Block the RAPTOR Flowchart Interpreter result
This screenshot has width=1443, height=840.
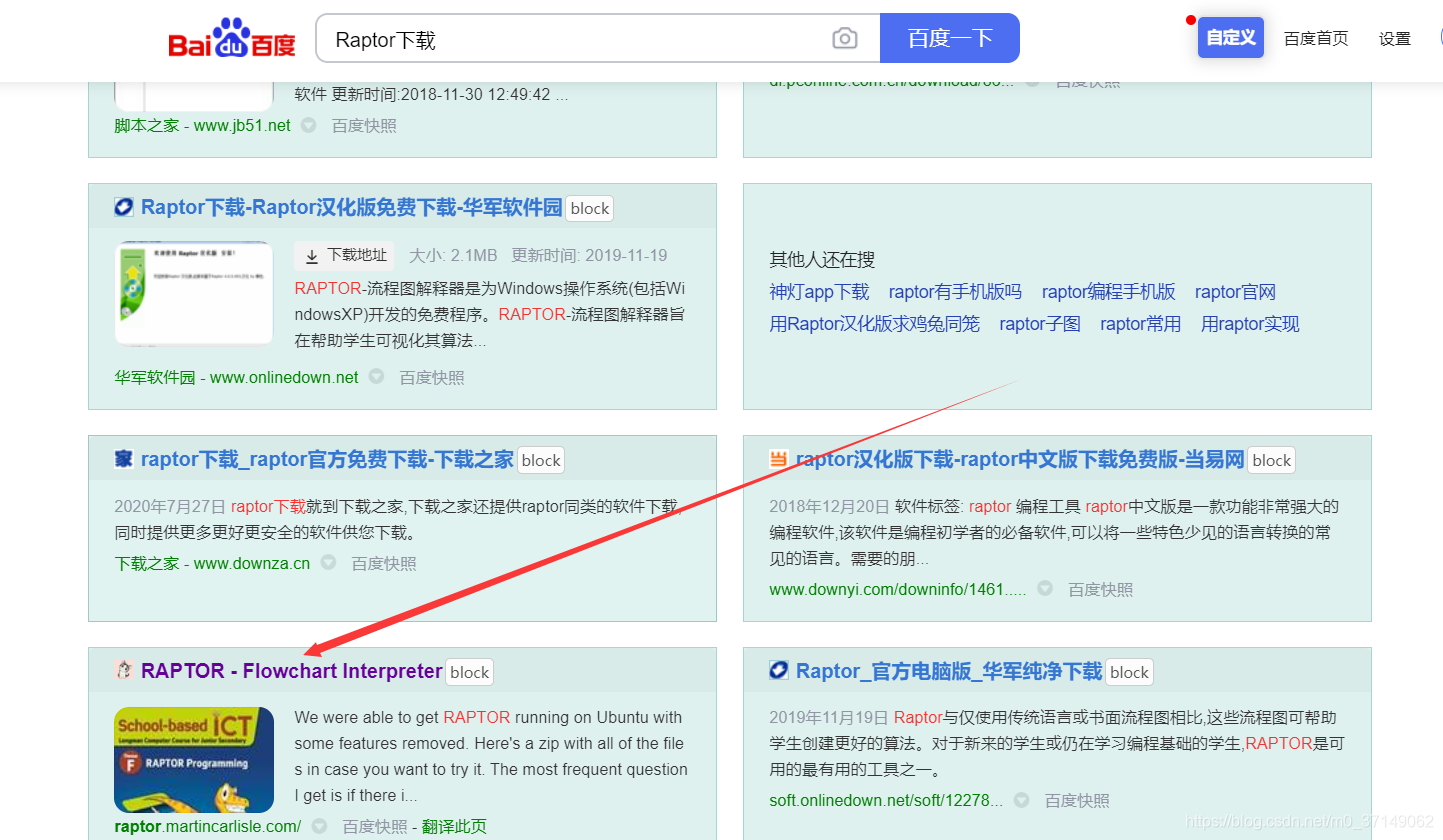coord(470,672)
